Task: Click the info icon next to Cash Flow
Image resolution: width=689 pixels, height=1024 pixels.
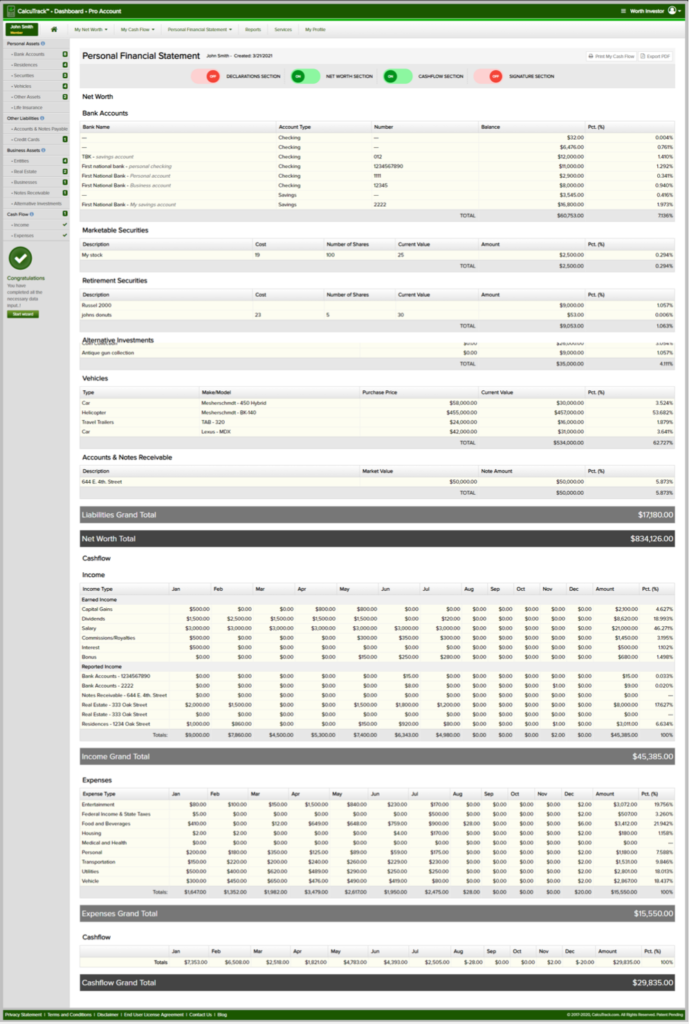Action: [x=31, y=214]
